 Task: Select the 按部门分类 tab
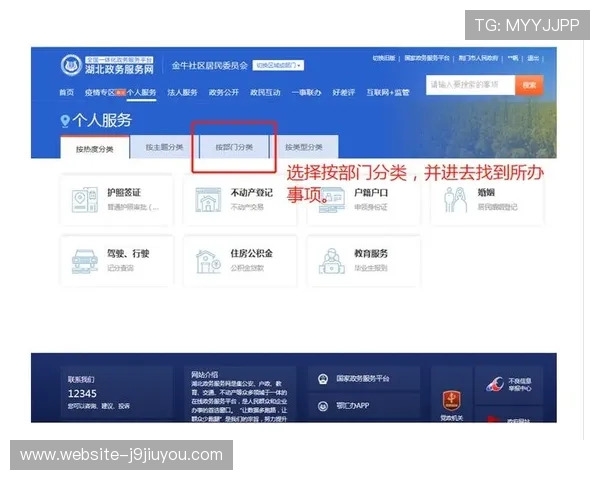[x=234, y=147]
